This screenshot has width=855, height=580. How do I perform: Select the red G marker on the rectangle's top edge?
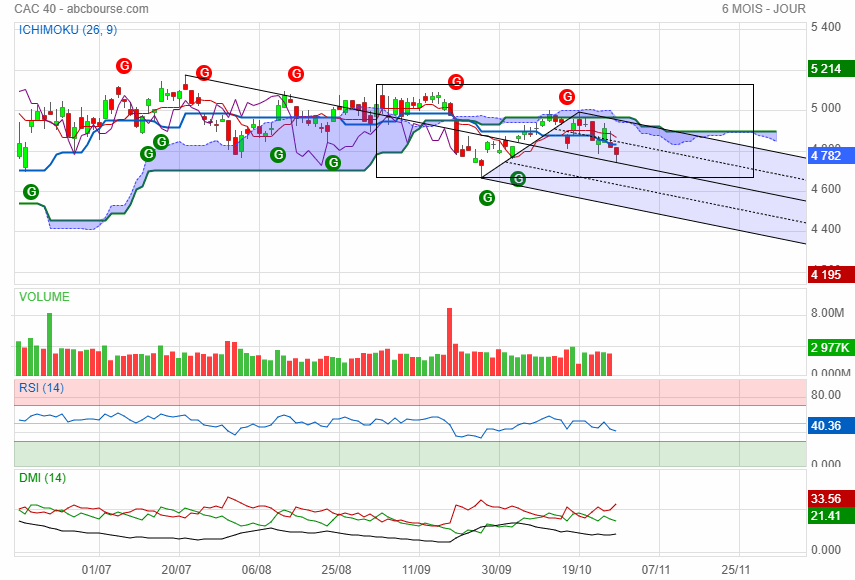pyautogui.click(x=456, y=82)
